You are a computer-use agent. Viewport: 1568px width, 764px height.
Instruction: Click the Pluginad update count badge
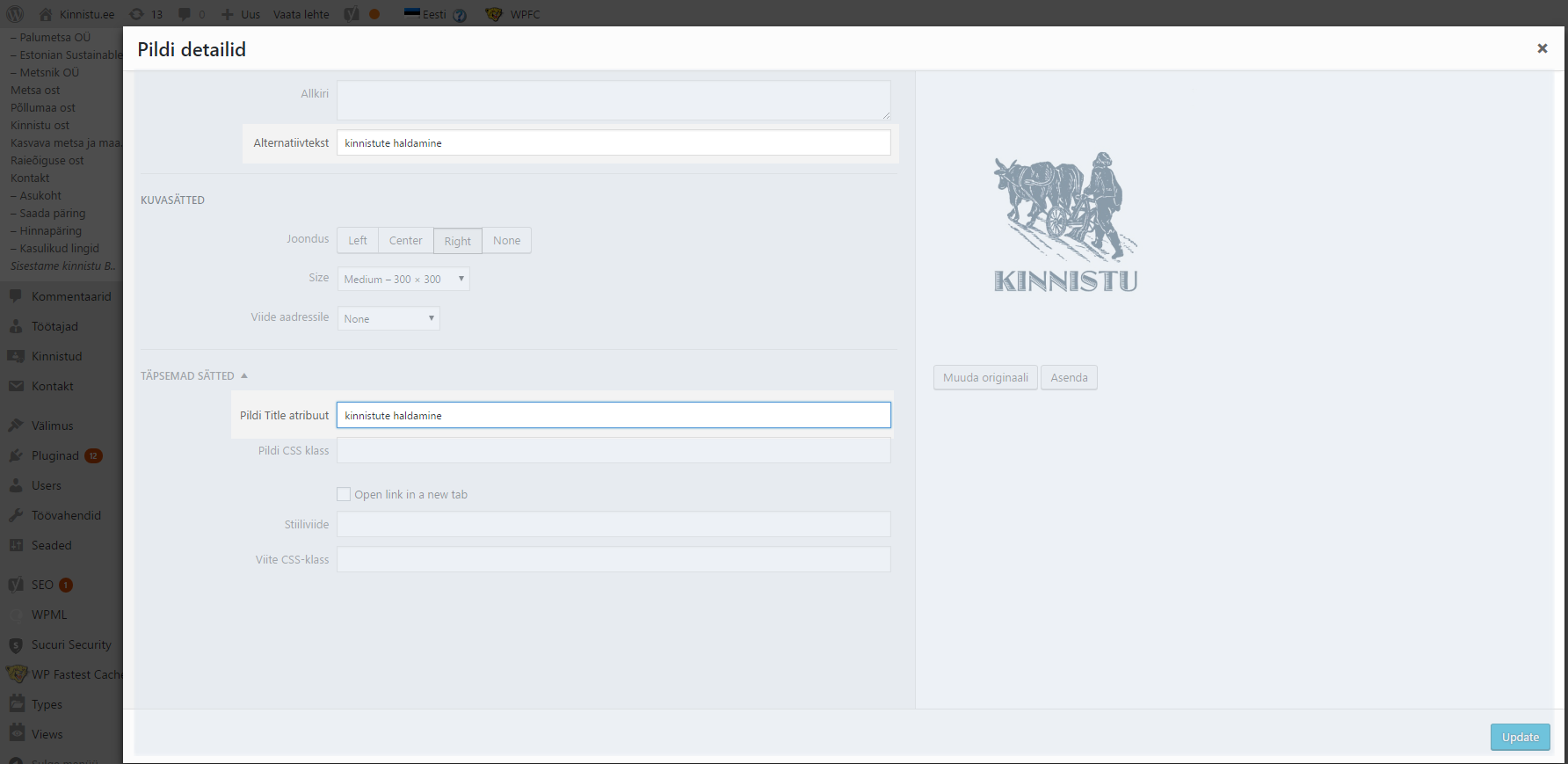93,455
